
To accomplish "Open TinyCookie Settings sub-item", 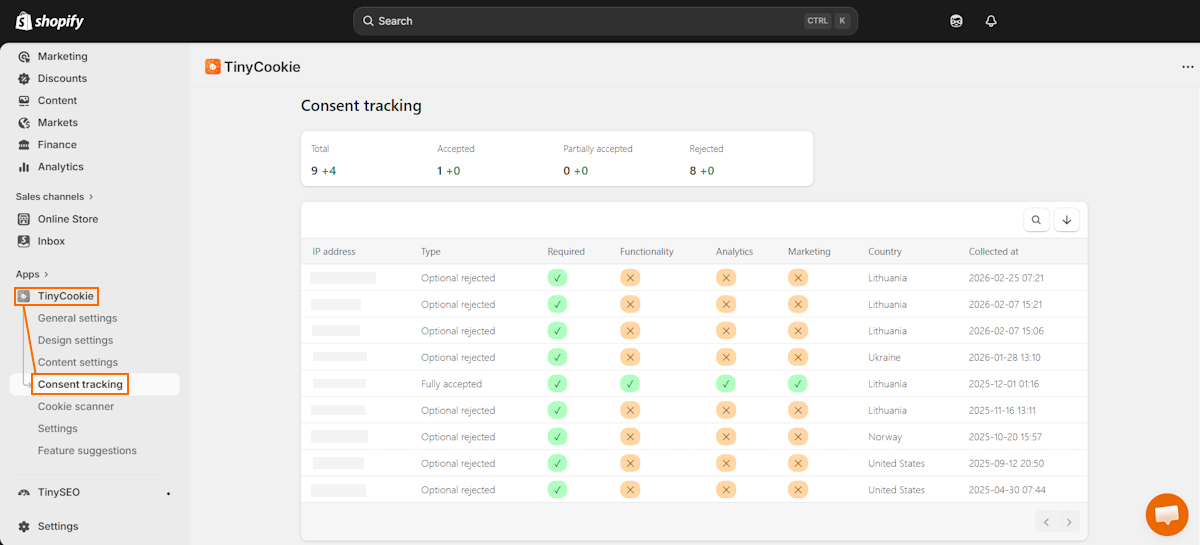I will click(58, 428).
